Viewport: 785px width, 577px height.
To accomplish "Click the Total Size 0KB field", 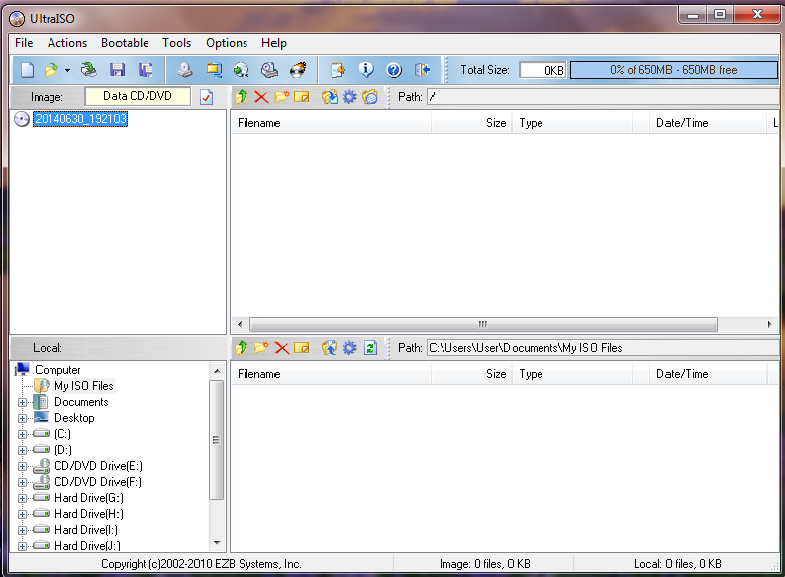I will [542, 70].
